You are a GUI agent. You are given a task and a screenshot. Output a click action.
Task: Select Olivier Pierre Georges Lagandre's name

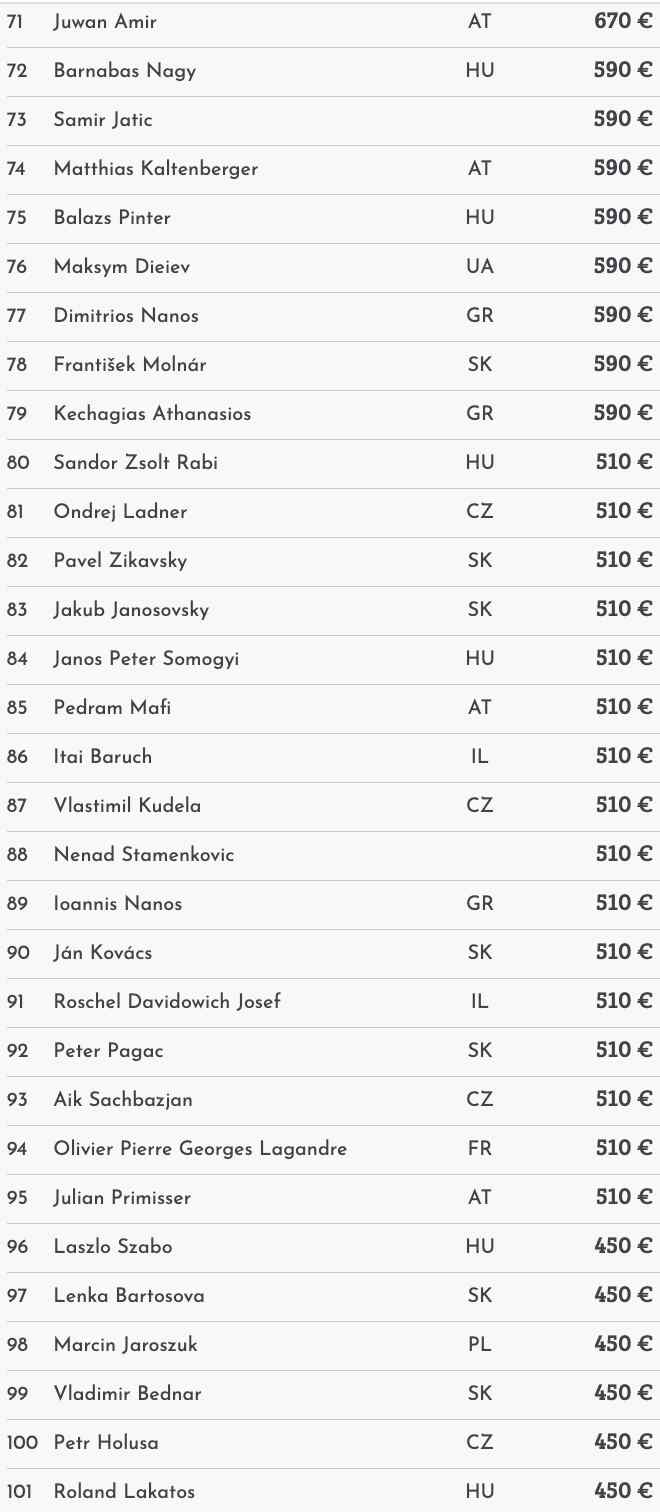[200, 1149]
